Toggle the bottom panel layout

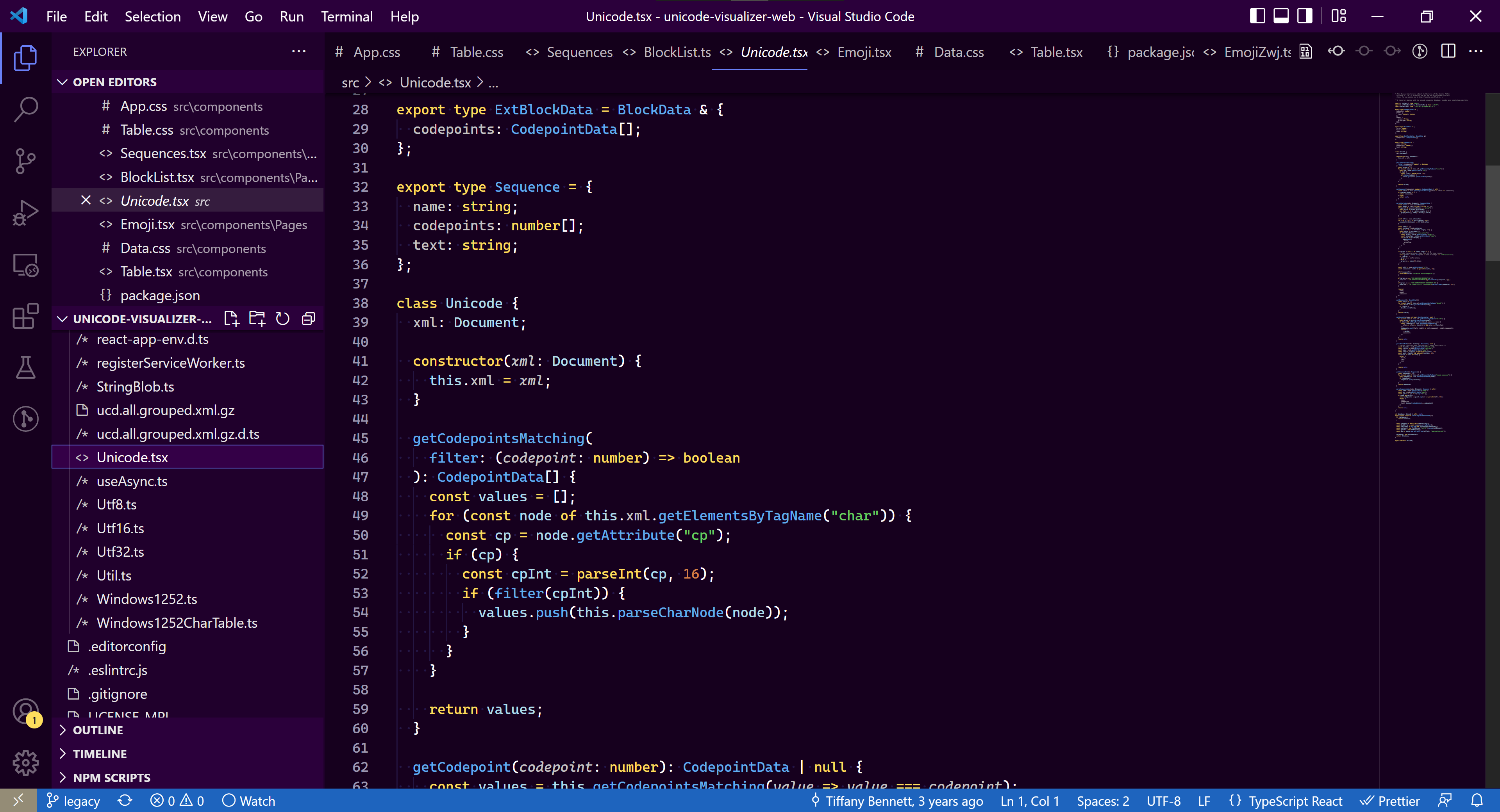(1281, 16)
